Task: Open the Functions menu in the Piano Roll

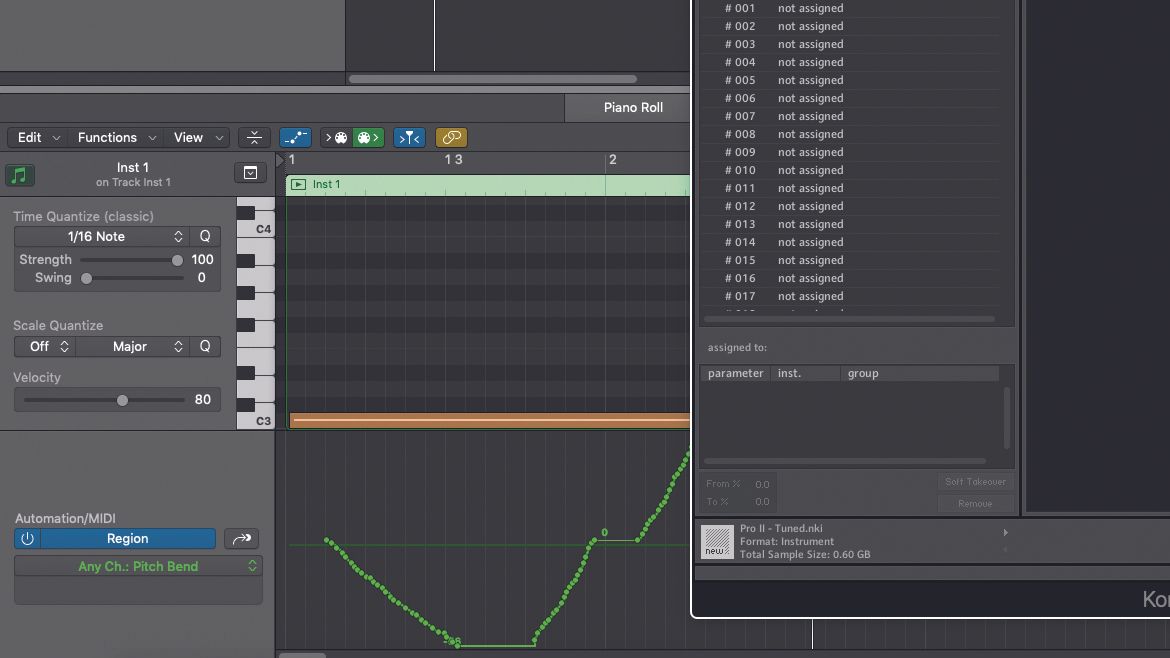Action: tap(108, 137)
